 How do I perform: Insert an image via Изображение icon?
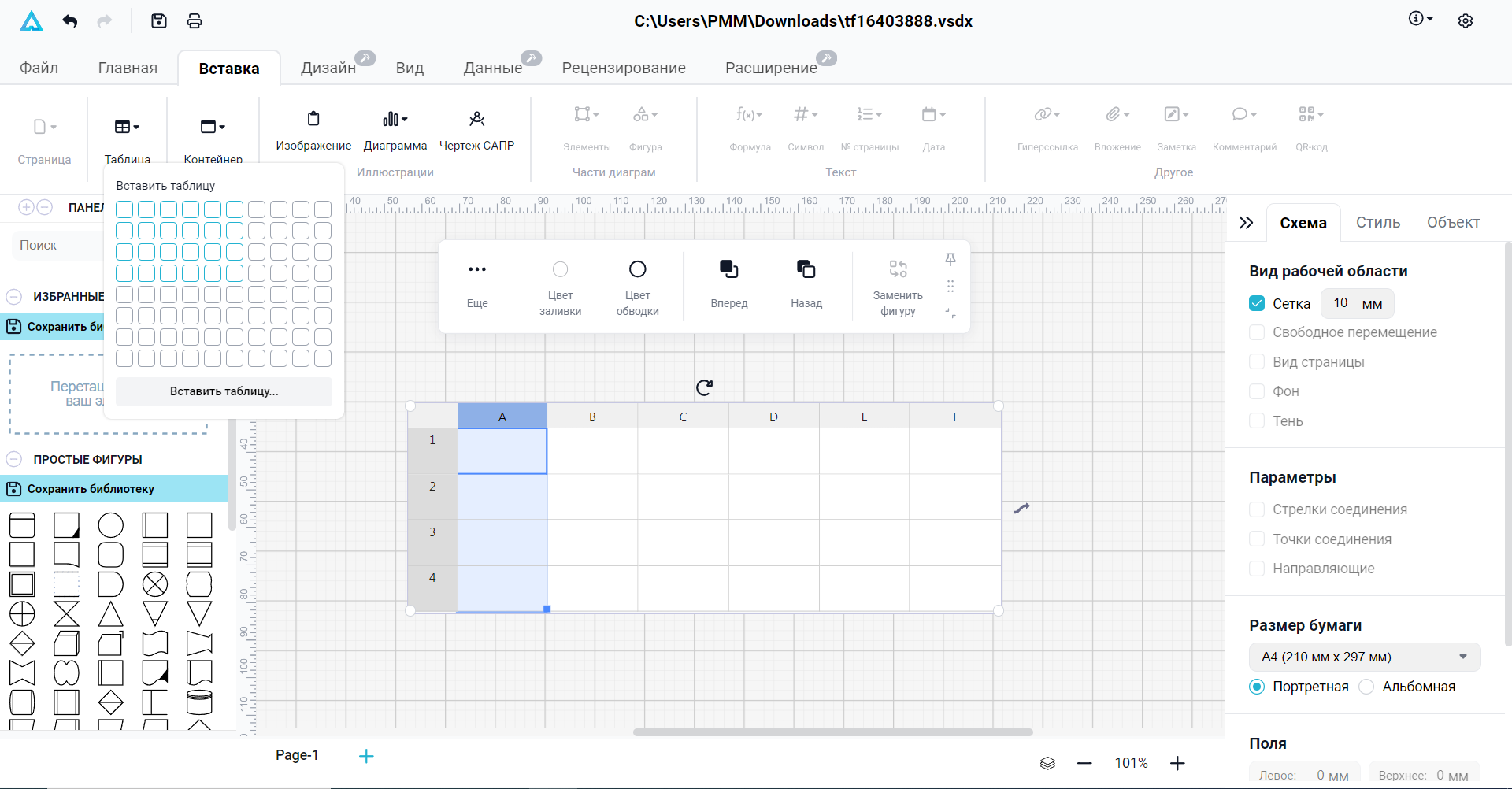[x=313, y=119]
